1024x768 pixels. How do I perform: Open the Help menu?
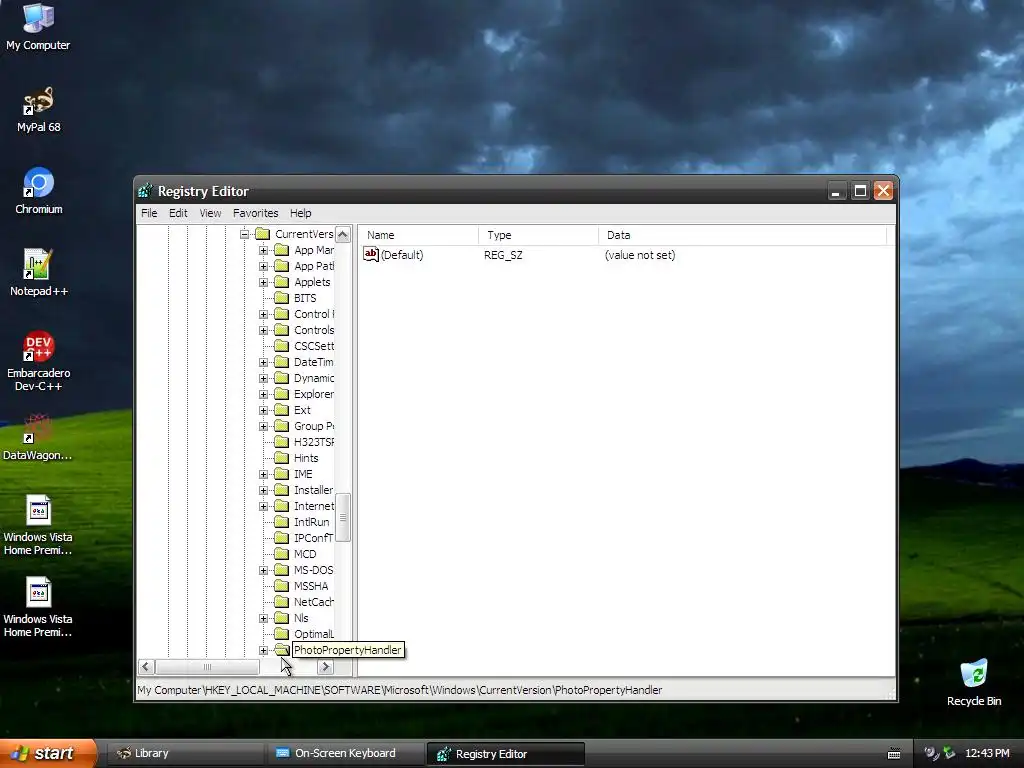(300, 213)
